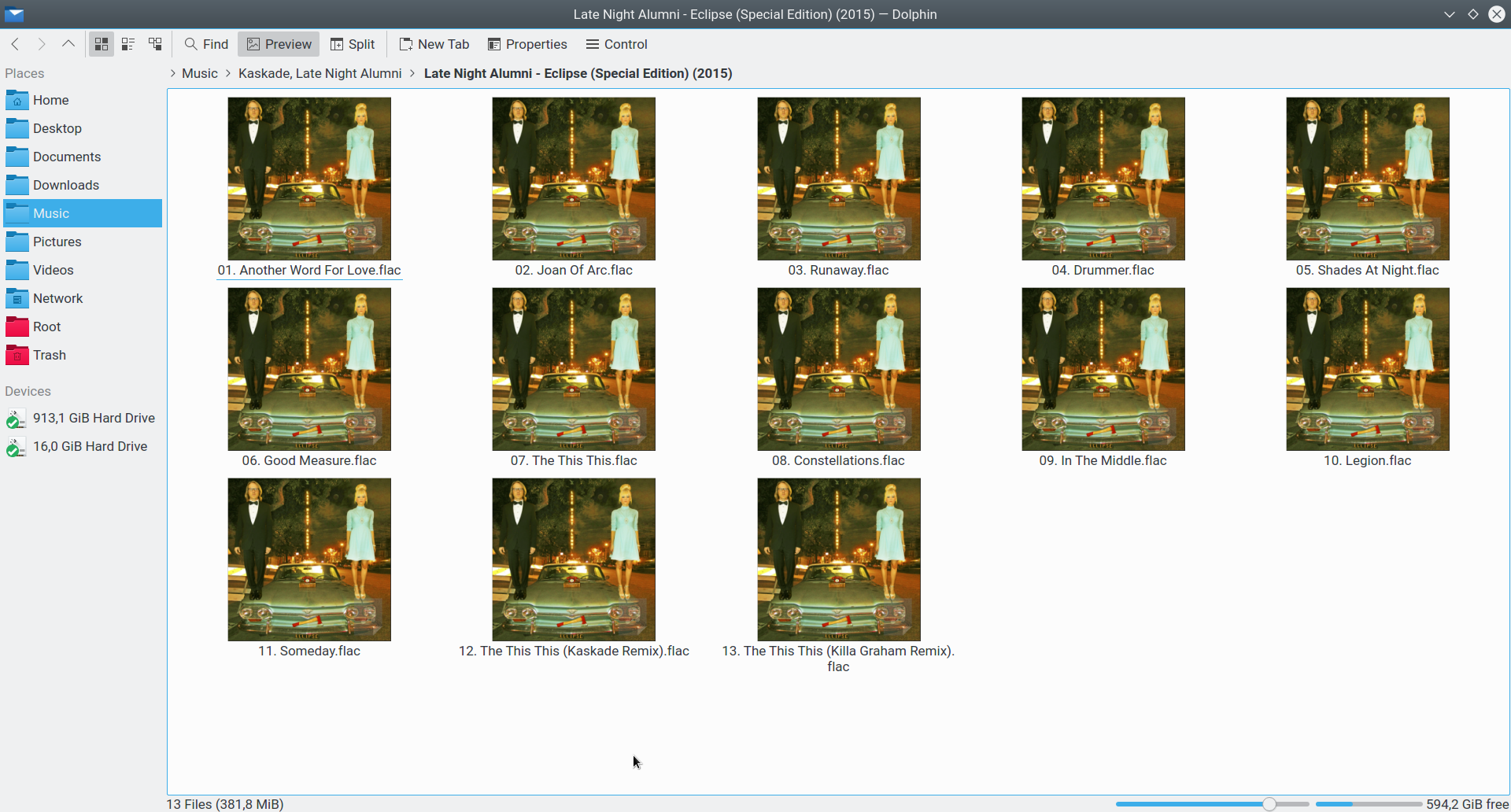
Task: Open the Control menu
Action: click(617, 44)
